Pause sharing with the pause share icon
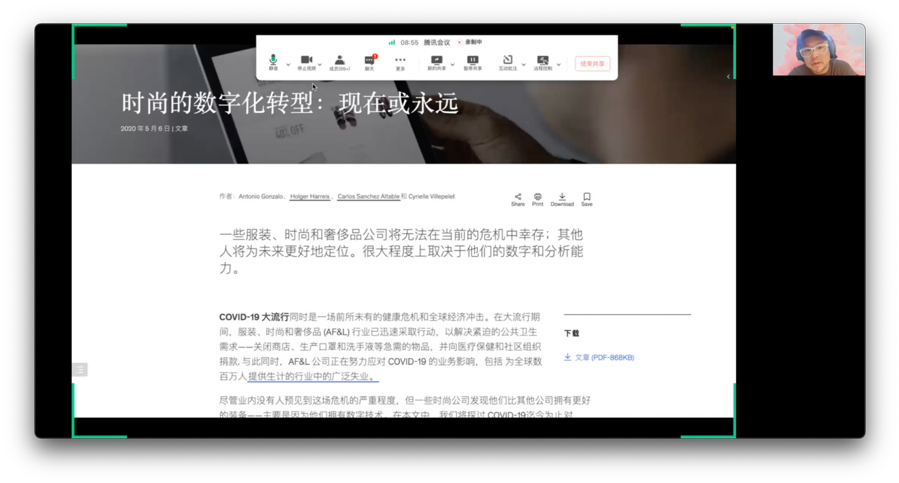This screenshot has width=899, height=483. [x=472, y=62]
